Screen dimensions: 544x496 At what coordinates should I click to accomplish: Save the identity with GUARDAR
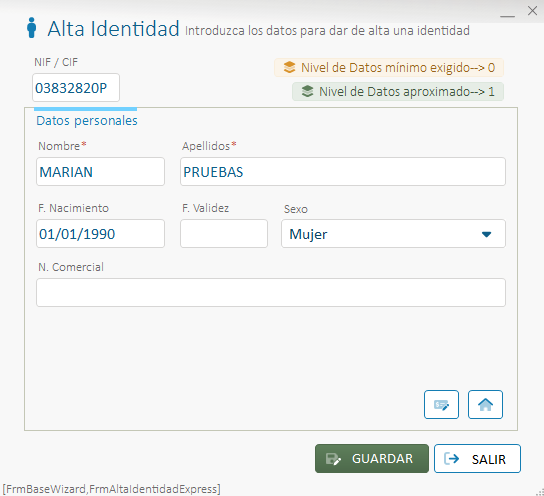coord(372,459)
